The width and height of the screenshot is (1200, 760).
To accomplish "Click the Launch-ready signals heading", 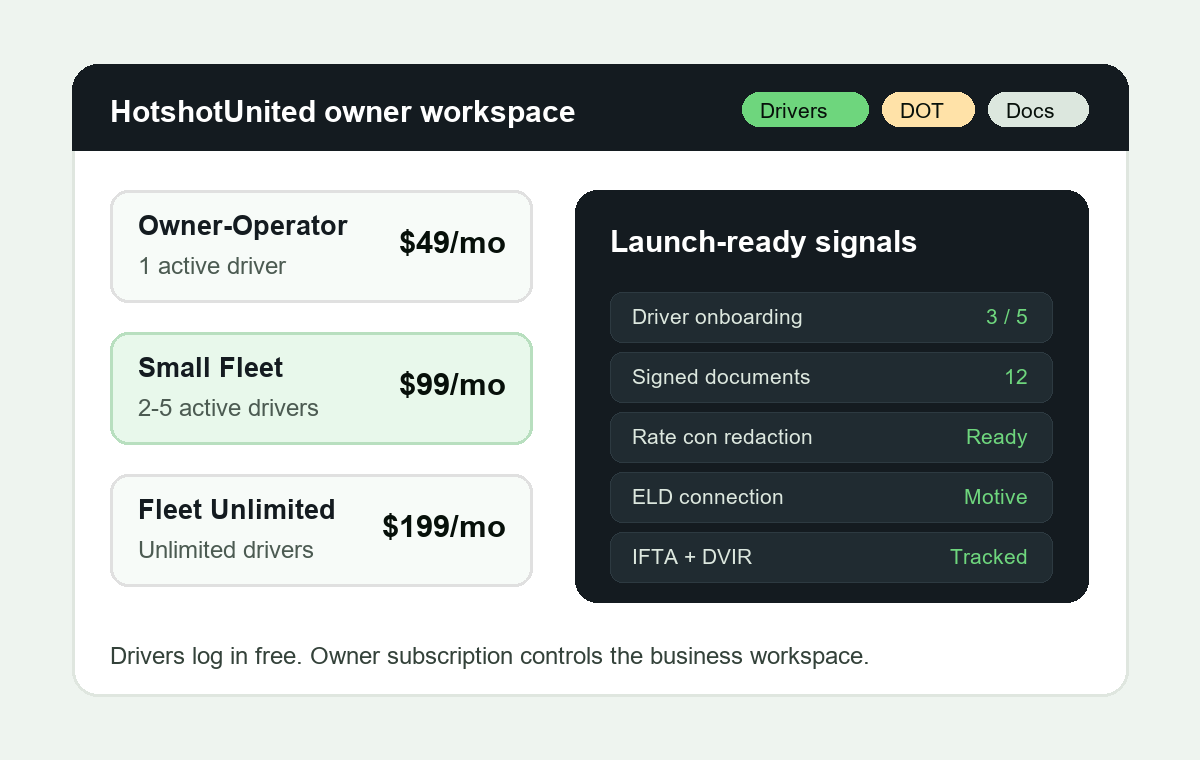I will pyautogui.click(x=764, y=242).
